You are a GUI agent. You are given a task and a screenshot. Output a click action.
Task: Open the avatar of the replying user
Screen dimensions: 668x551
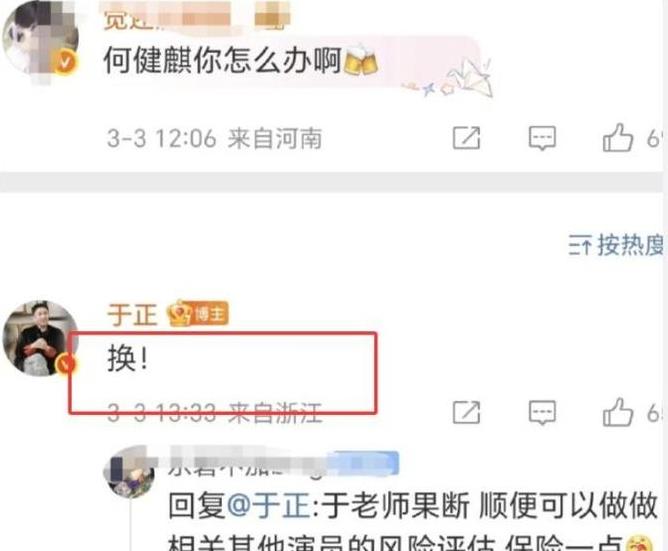(130, 474)
